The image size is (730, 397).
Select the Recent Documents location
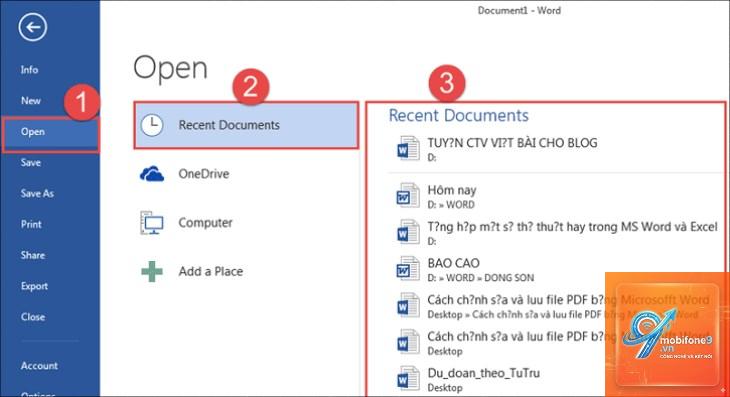click(246, 125)
